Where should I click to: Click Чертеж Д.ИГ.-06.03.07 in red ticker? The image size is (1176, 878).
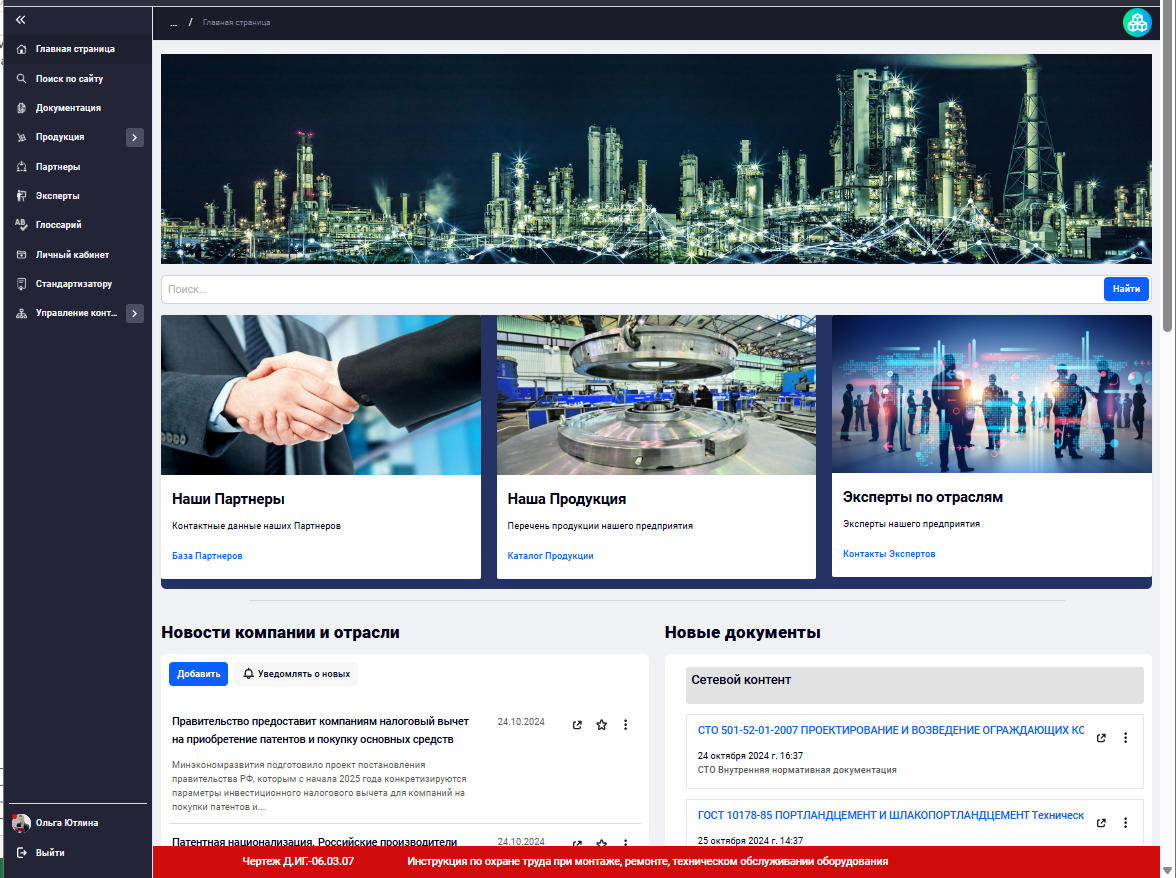tap(298, 862)
